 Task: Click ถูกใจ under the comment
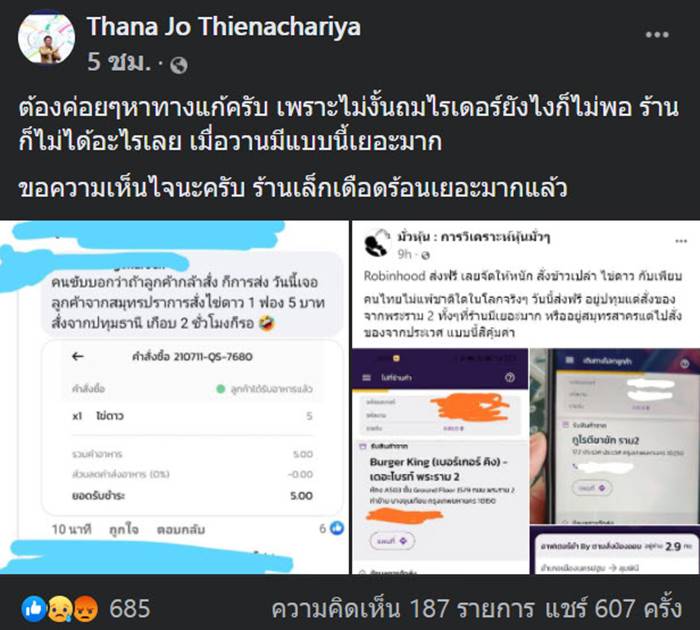tap(124, 530)
